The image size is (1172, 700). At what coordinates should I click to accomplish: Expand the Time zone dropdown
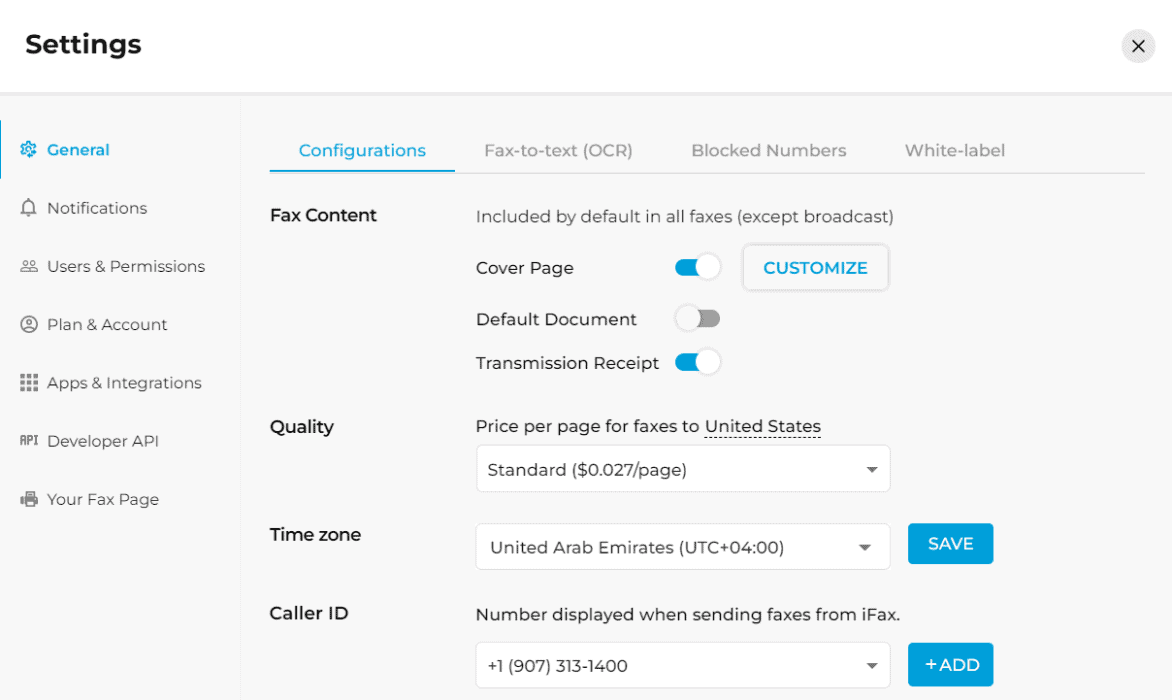683,547
